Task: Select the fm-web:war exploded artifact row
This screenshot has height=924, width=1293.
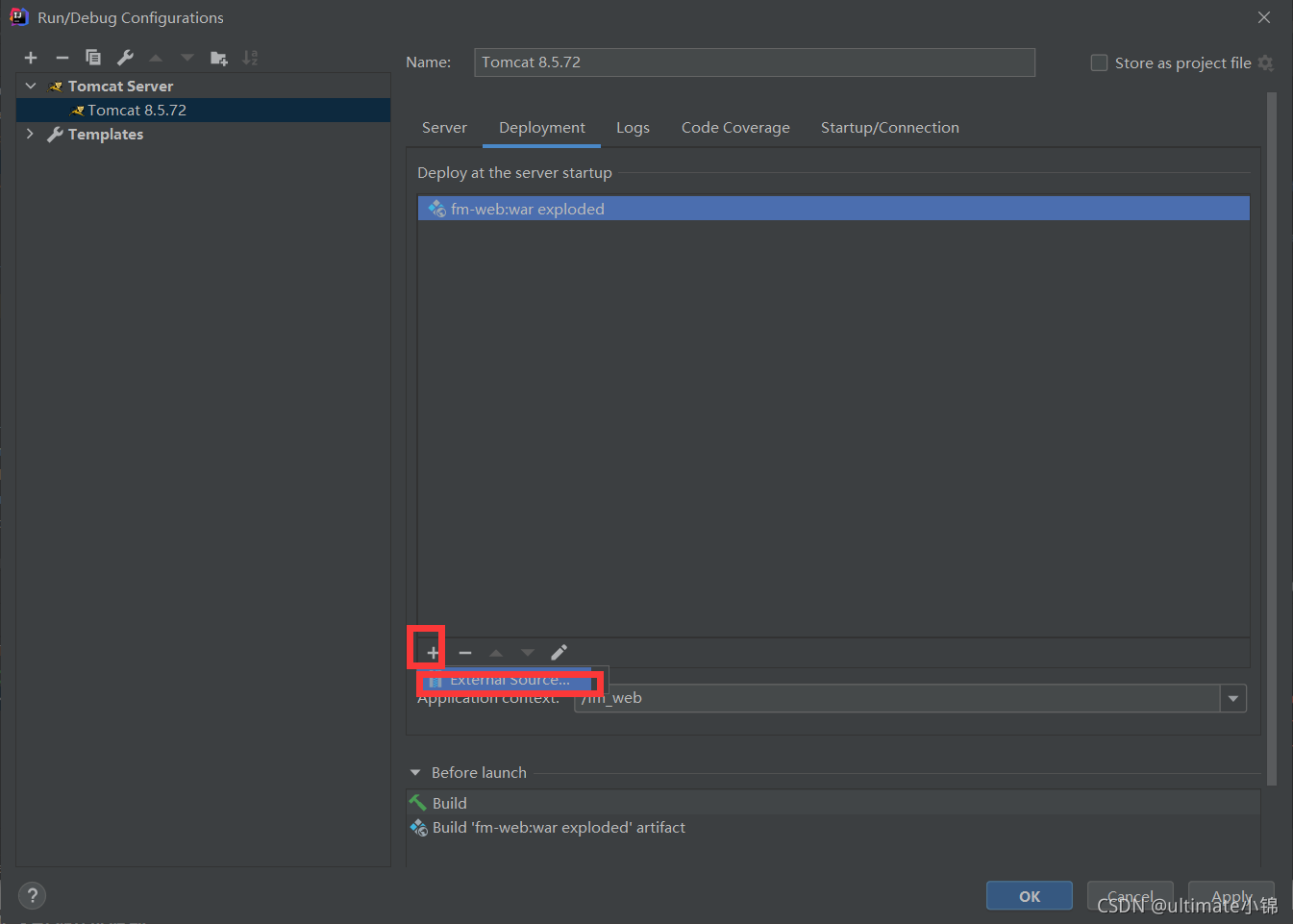Action: 833,209
